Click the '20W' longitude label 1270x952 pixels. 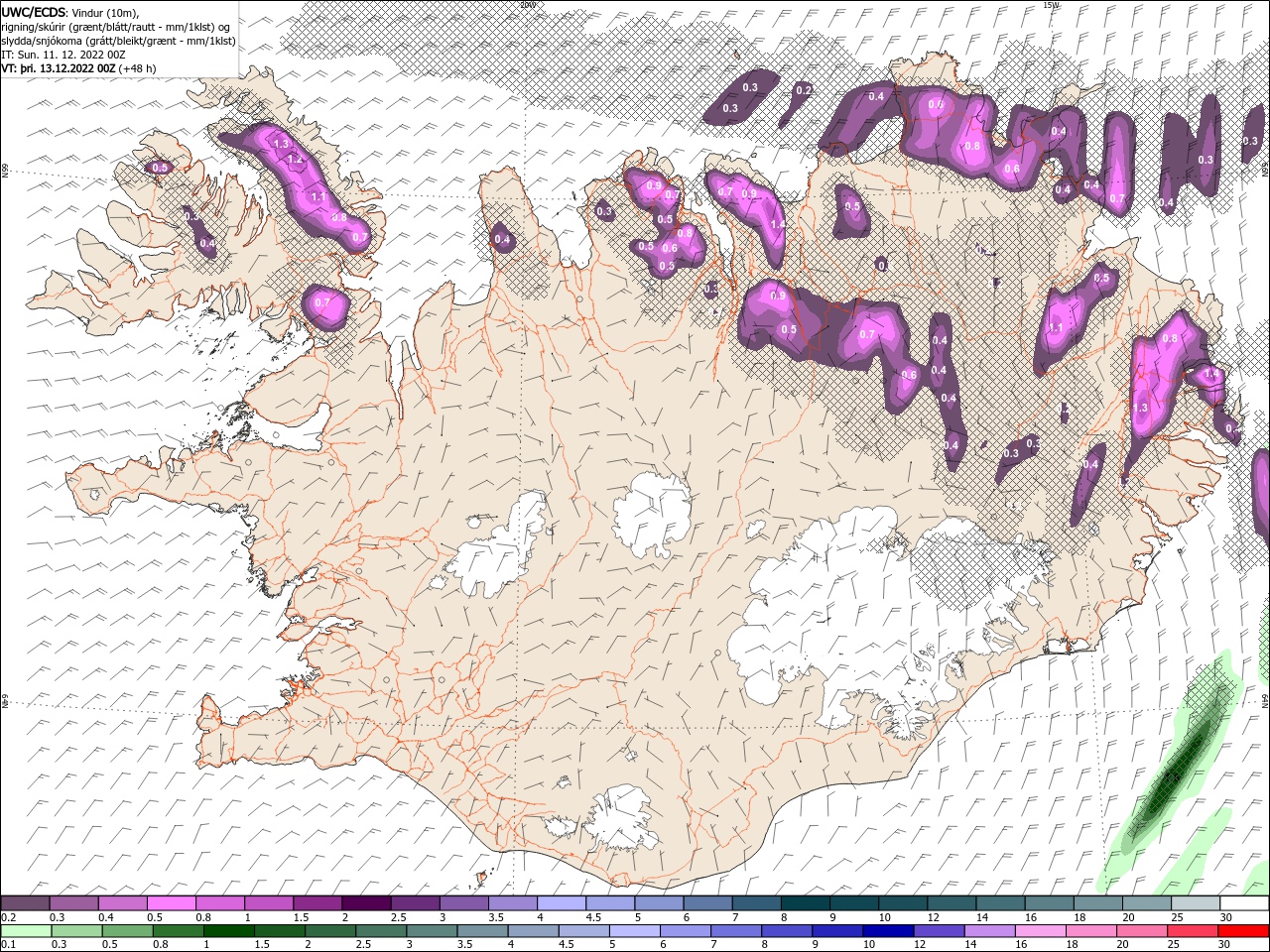[x=527, y=5]
